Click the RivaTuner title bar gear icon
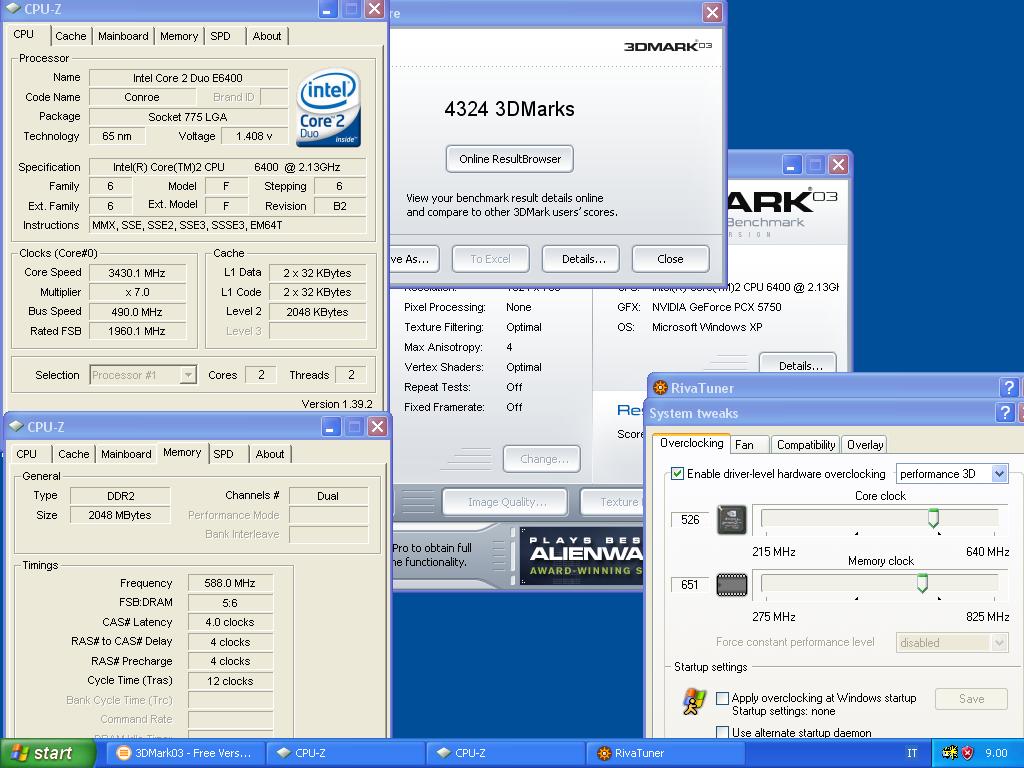The width and height of the screenshot is (1024, 768). [660, 387]
